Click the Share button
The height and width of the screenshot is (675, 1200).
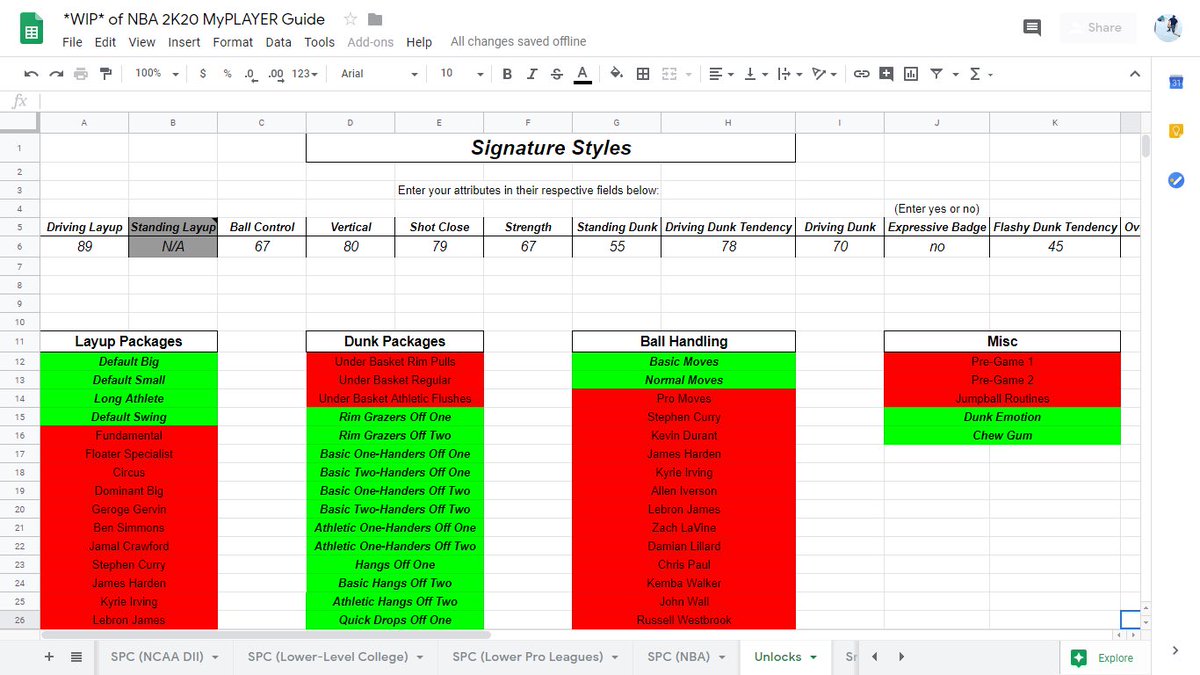click(1098, 27)
